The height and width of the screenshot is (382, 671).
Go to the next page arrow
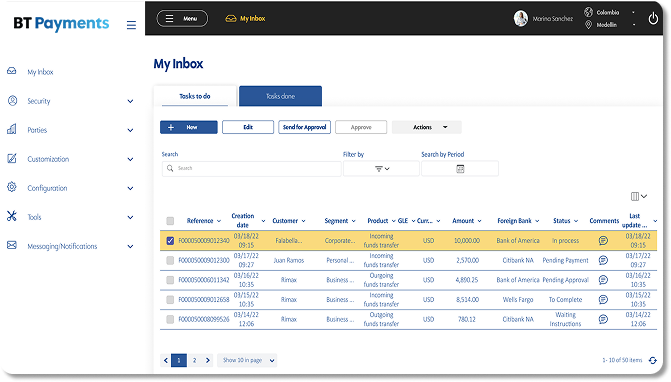pyautogui.click(x=208, y=360)
